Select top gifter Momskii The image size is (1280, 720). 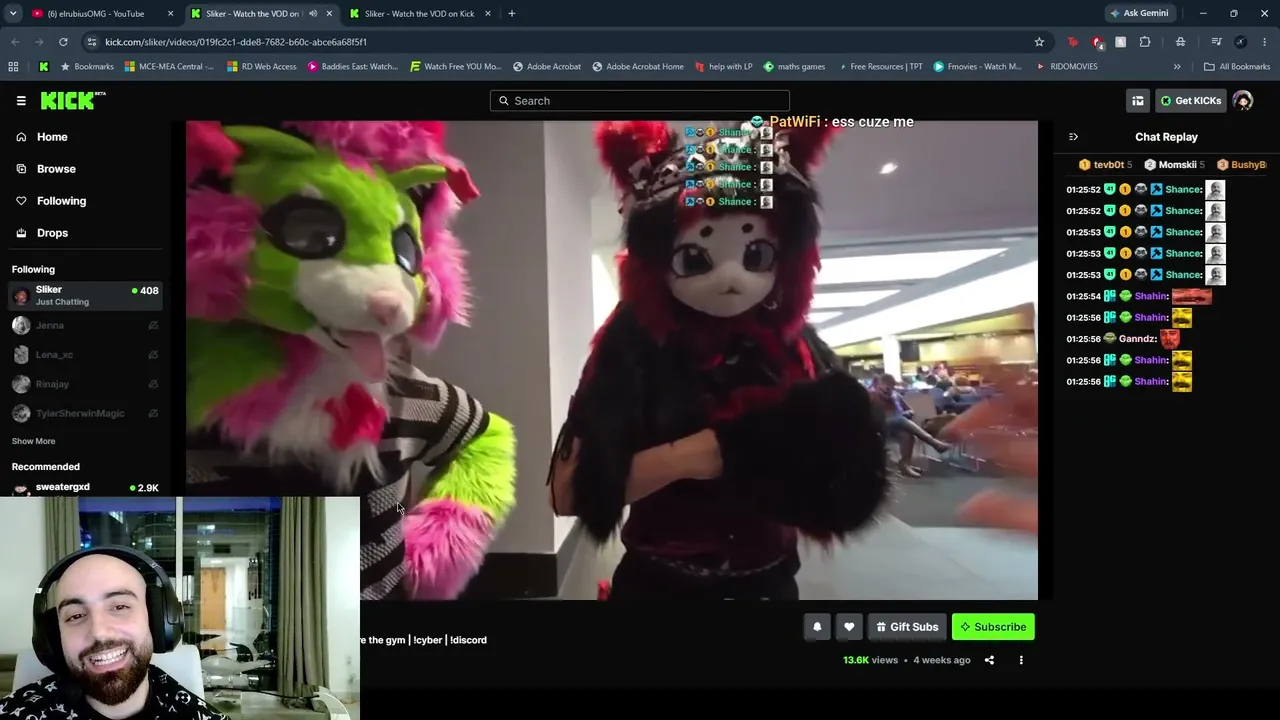1174,165
